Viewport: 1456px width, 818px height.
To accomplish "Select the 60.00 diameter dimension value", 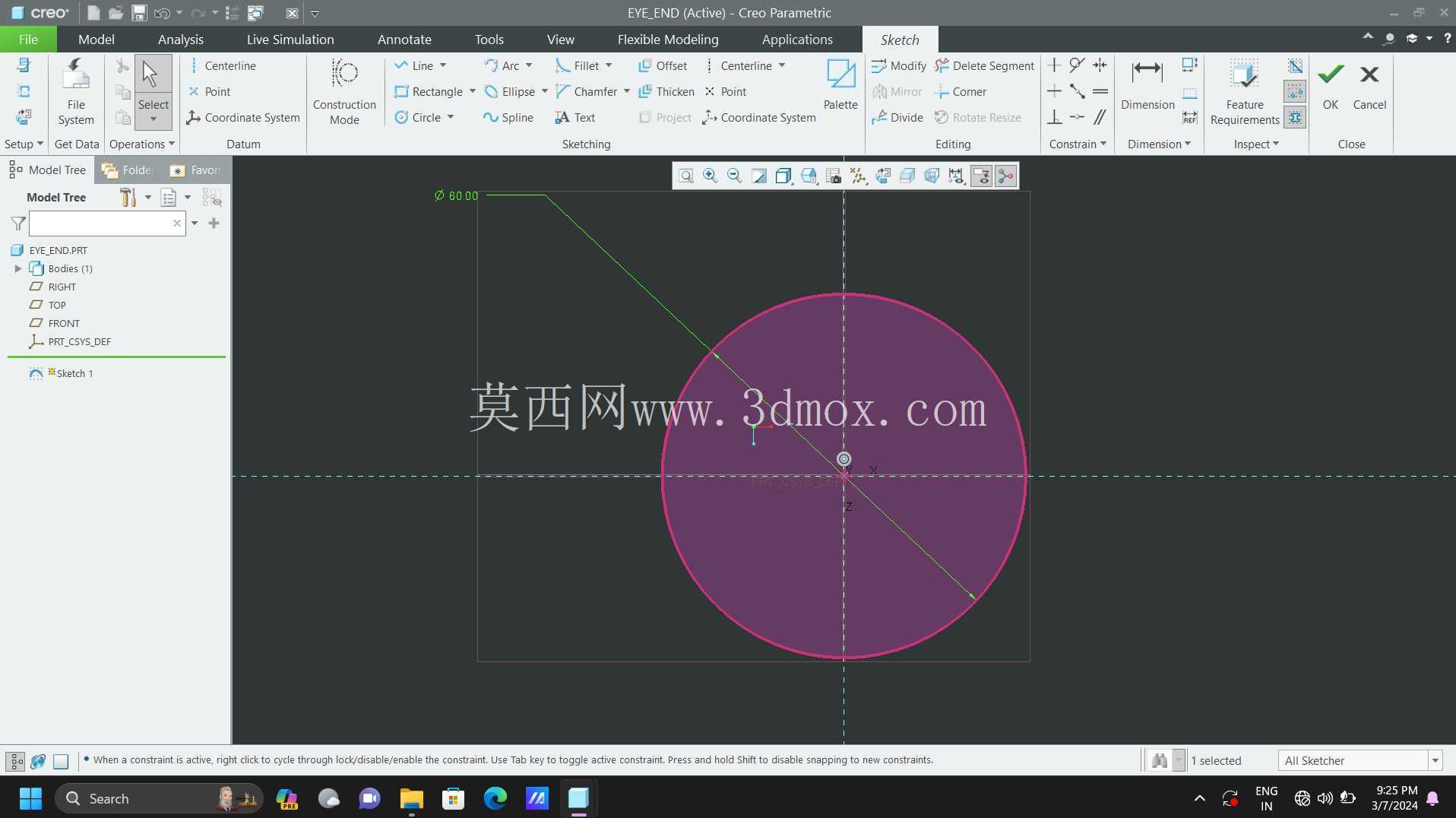I will [x=463, y=196].
